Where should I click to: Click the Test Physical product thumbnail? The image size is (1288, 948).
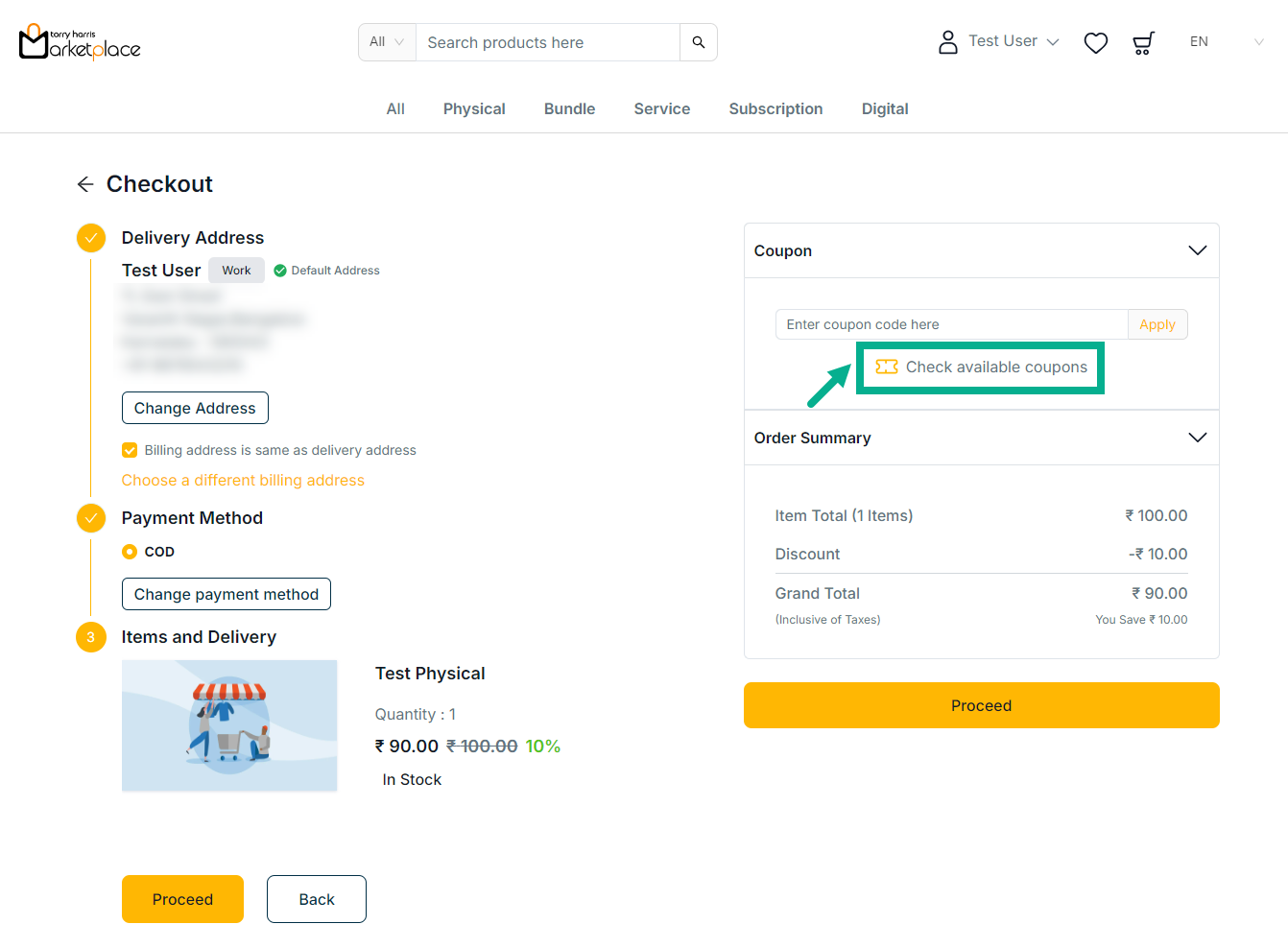[229, 725]
